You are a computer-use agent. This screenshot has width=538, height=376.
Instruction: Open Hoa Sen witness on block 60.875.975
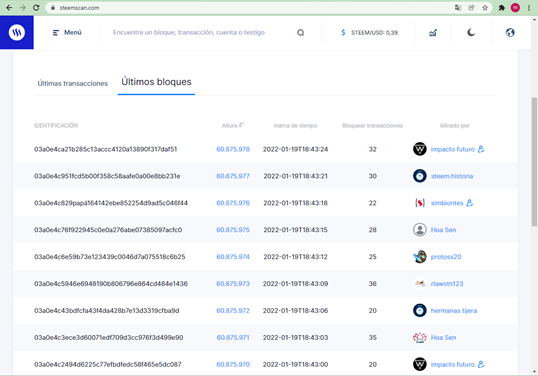point(444,230)
